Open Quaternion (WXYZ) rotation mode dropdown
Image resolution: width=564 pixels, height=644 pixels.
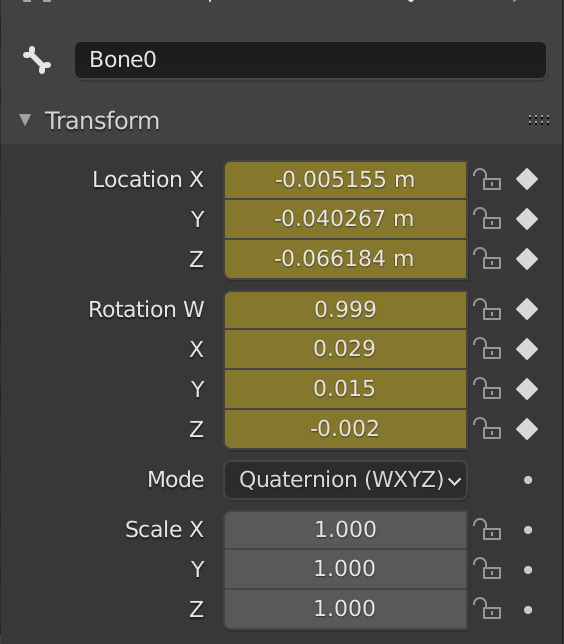click(x=345, y=480)
